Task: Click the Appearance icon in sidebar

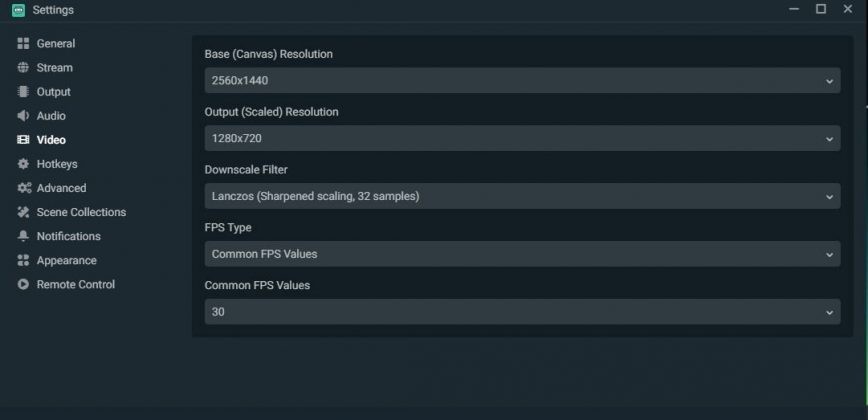Action: coord(23,260)
